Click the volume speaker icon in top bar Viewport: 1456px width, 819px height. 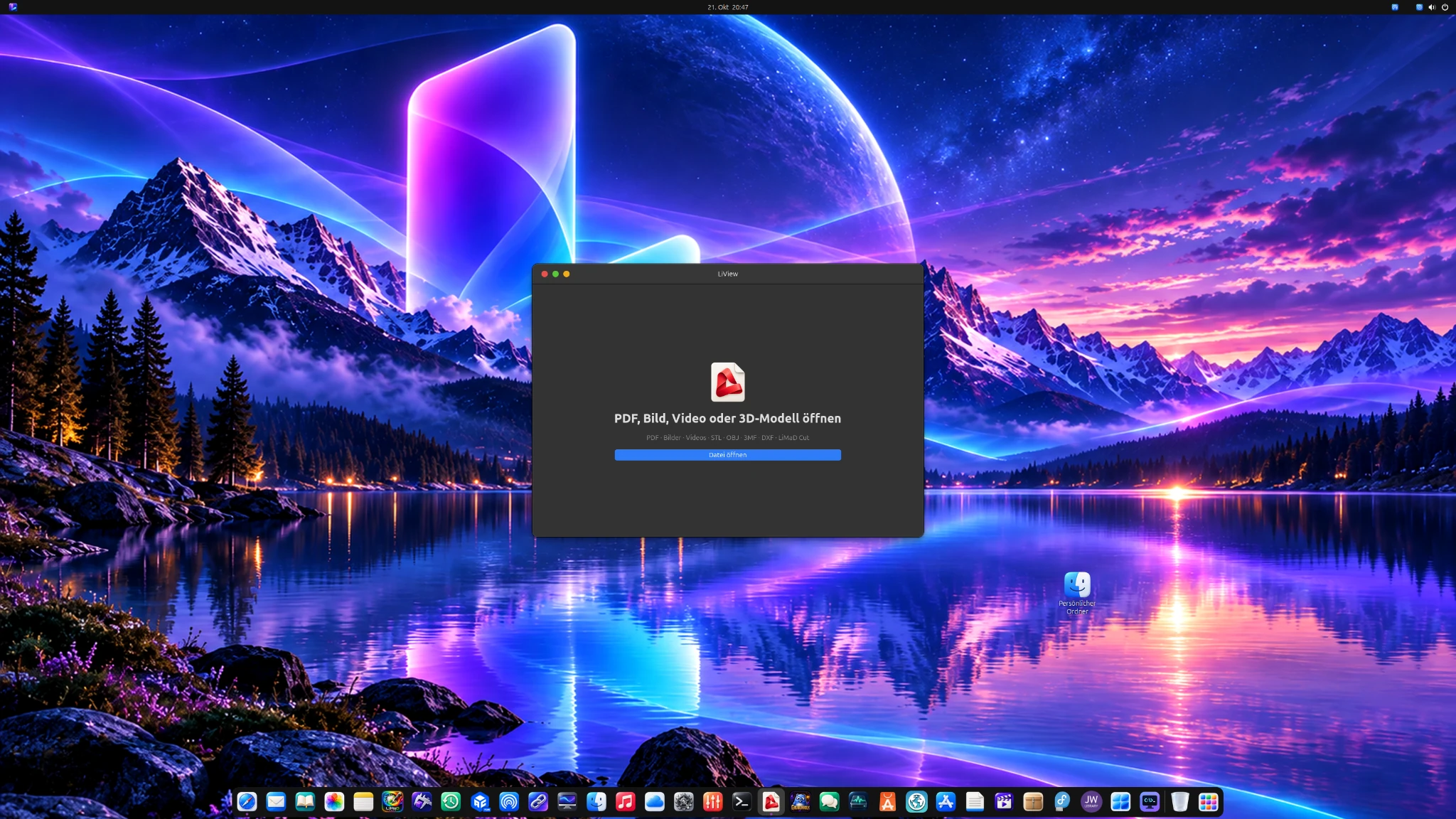[x=1432, y=7]
